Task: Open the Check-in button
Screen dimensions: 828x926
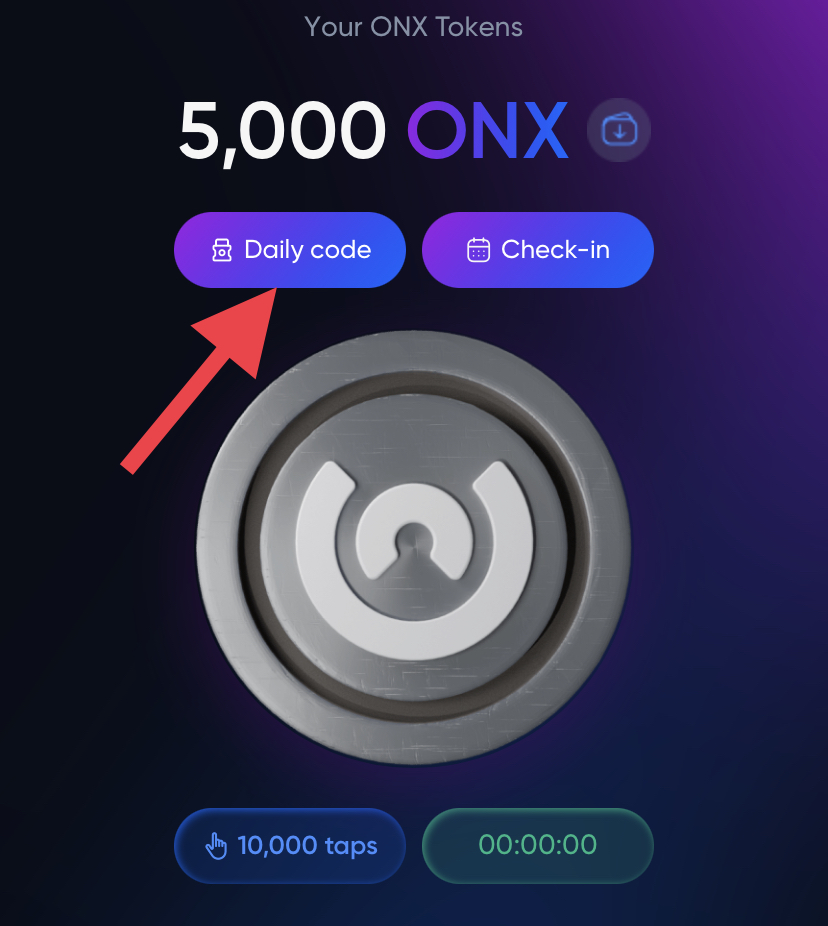Action: [538, 250]
